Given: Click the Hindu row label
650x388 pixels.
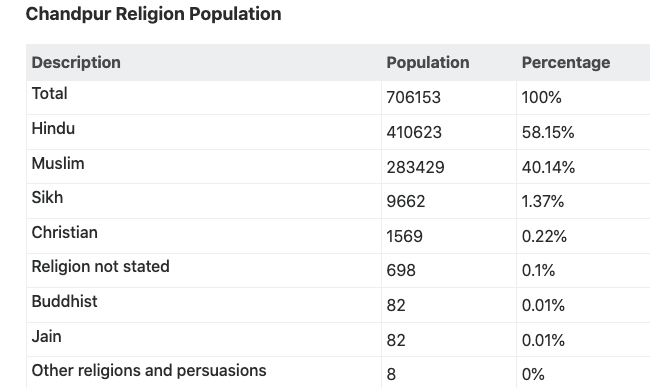Looking at the screenshot, I should coord(53,129).
